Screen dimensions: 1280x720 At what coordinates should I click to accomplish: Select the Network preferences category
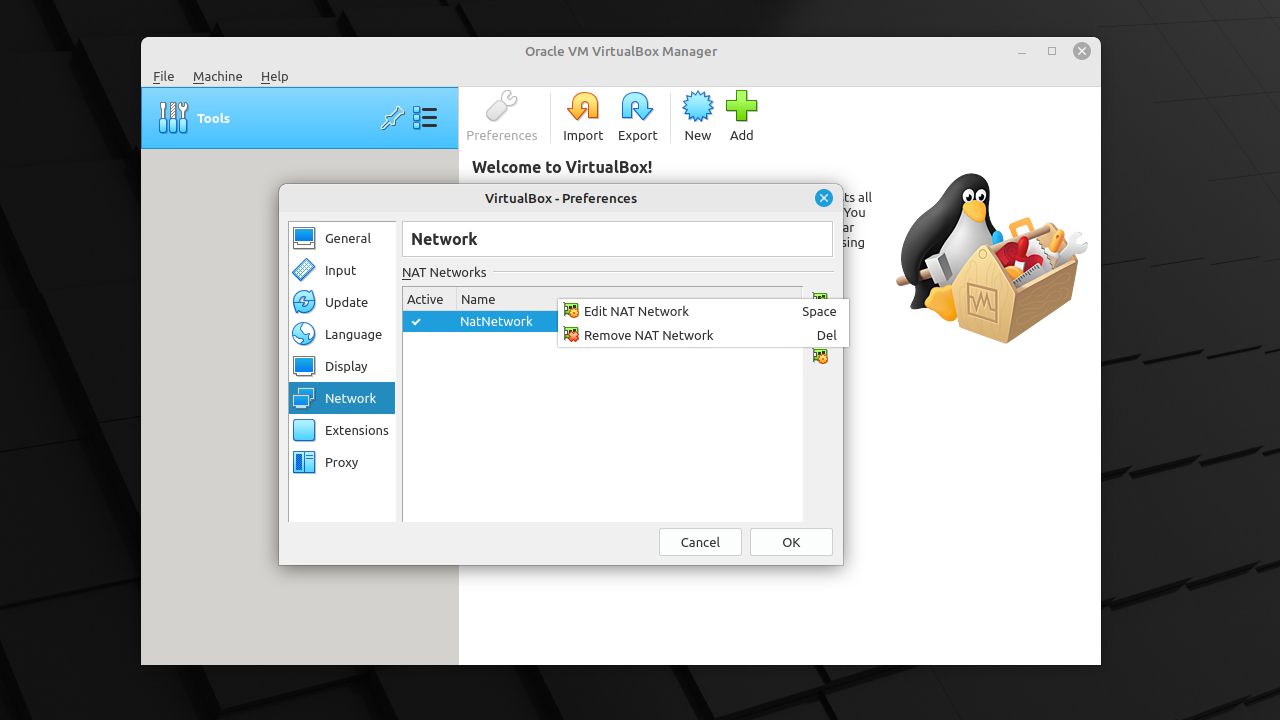click(342, 398)
